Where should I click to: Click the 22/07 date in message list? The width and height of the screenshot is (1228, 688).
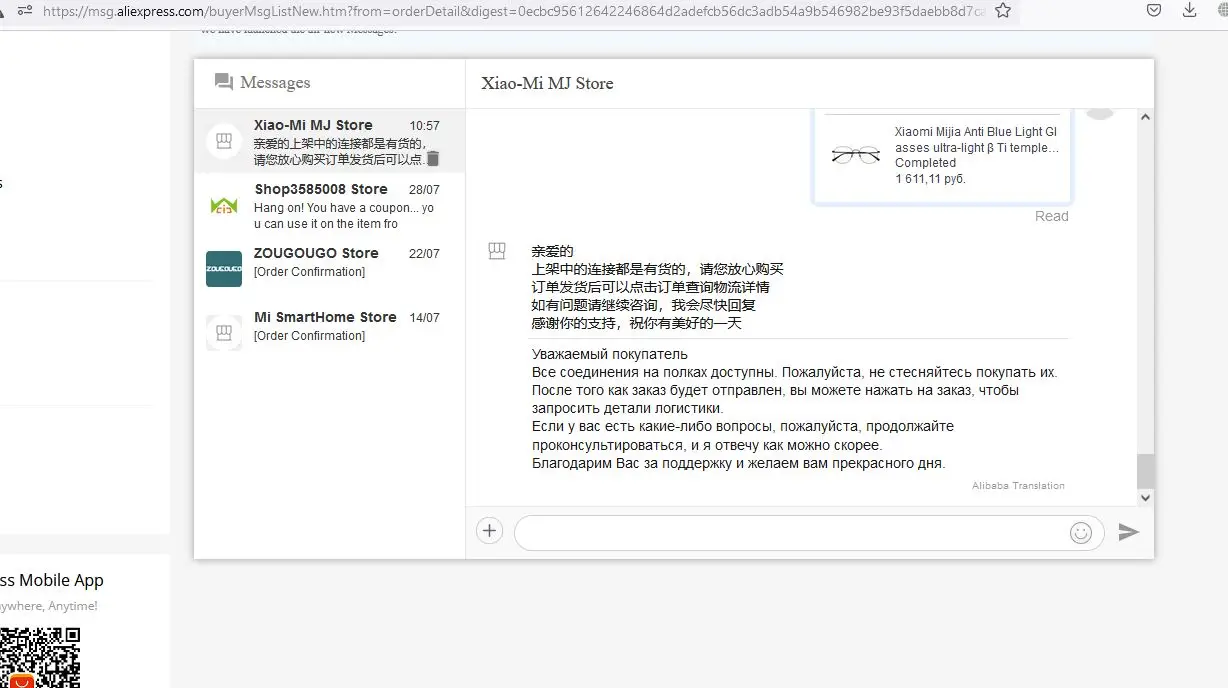click(424, 254)
